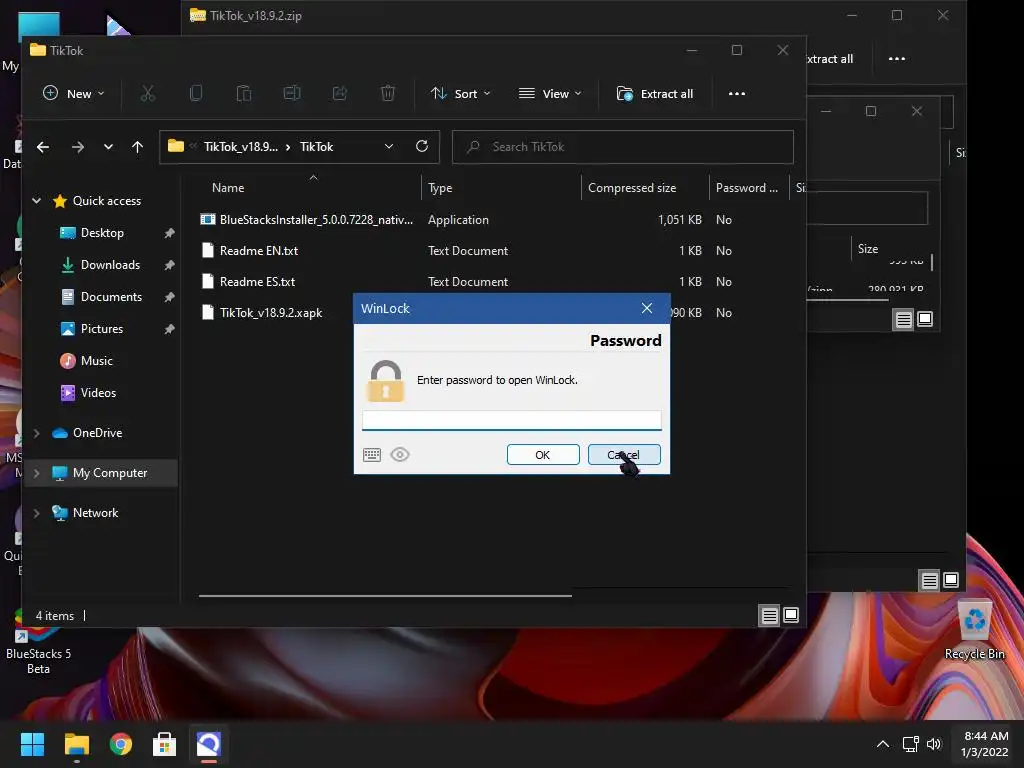The width and height of the screenshot is (1024, 768).
Task: Open the See more ellipsis in TikTok window
Action: click(x=737, y=93)
